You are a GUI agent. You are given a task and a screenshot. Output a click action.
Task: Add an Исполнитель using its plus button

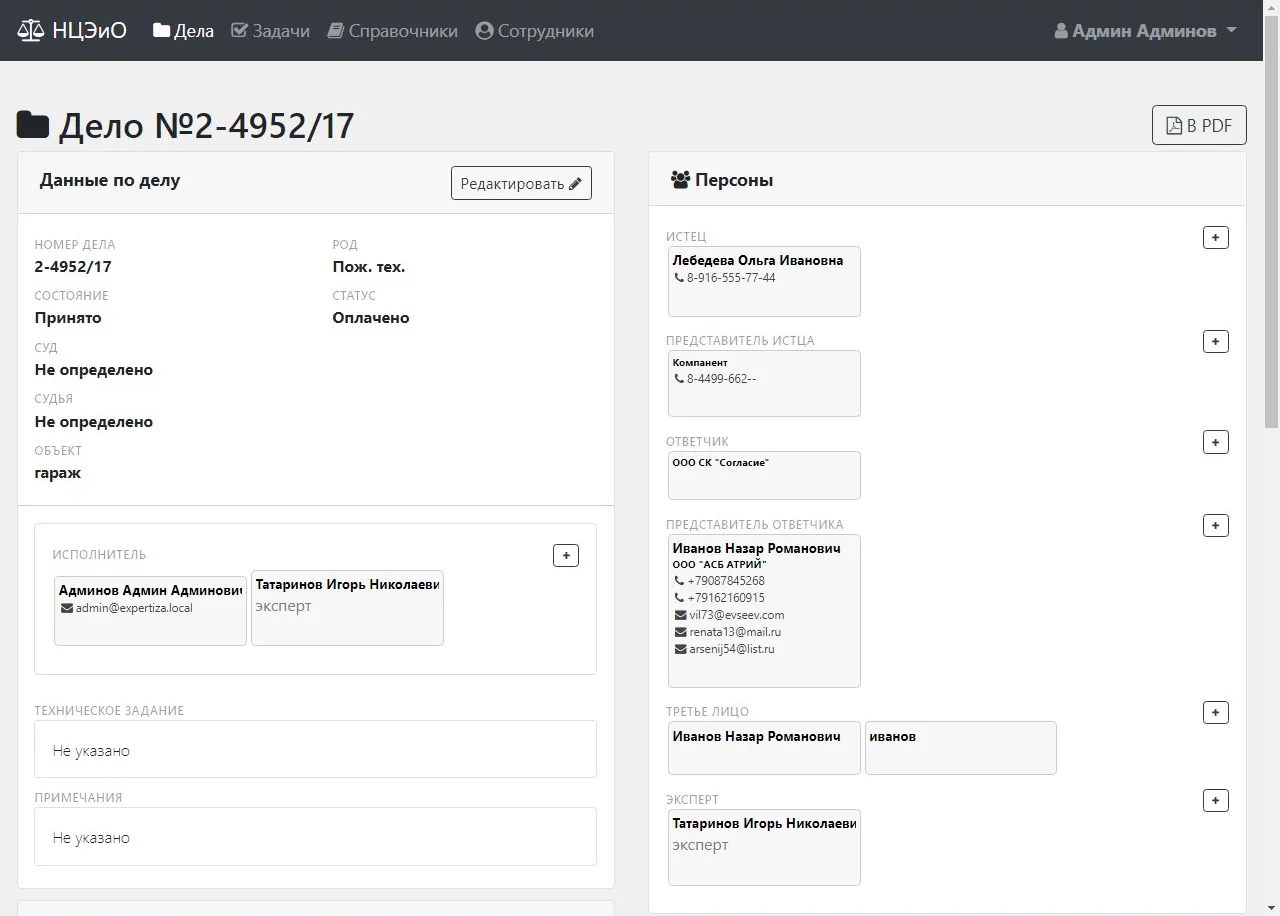pyautogui.click(x=566, y=555)
